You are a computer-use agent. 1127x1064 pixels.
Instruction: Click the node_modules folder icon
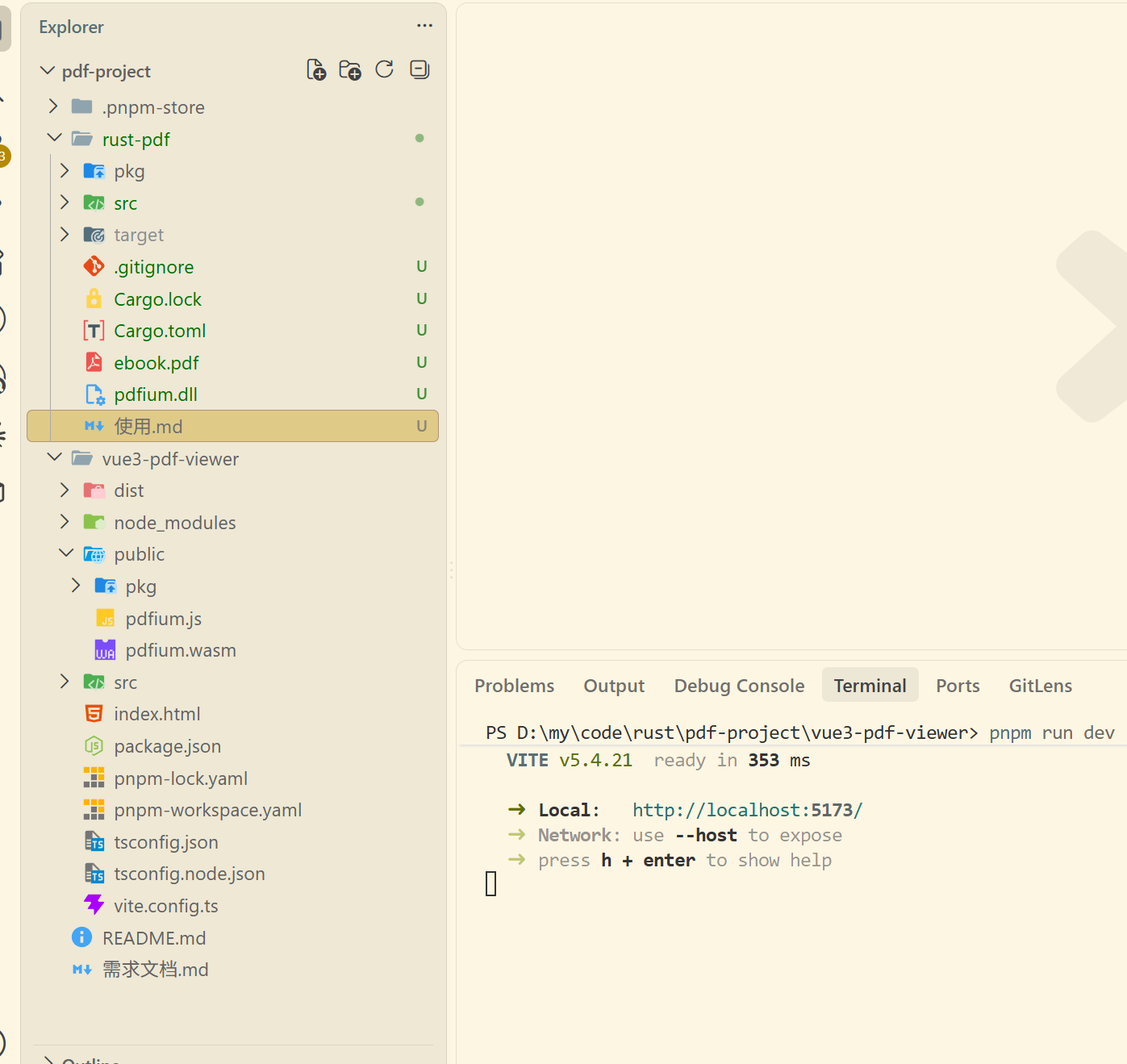pyautogui.click(x=94, y=522)
